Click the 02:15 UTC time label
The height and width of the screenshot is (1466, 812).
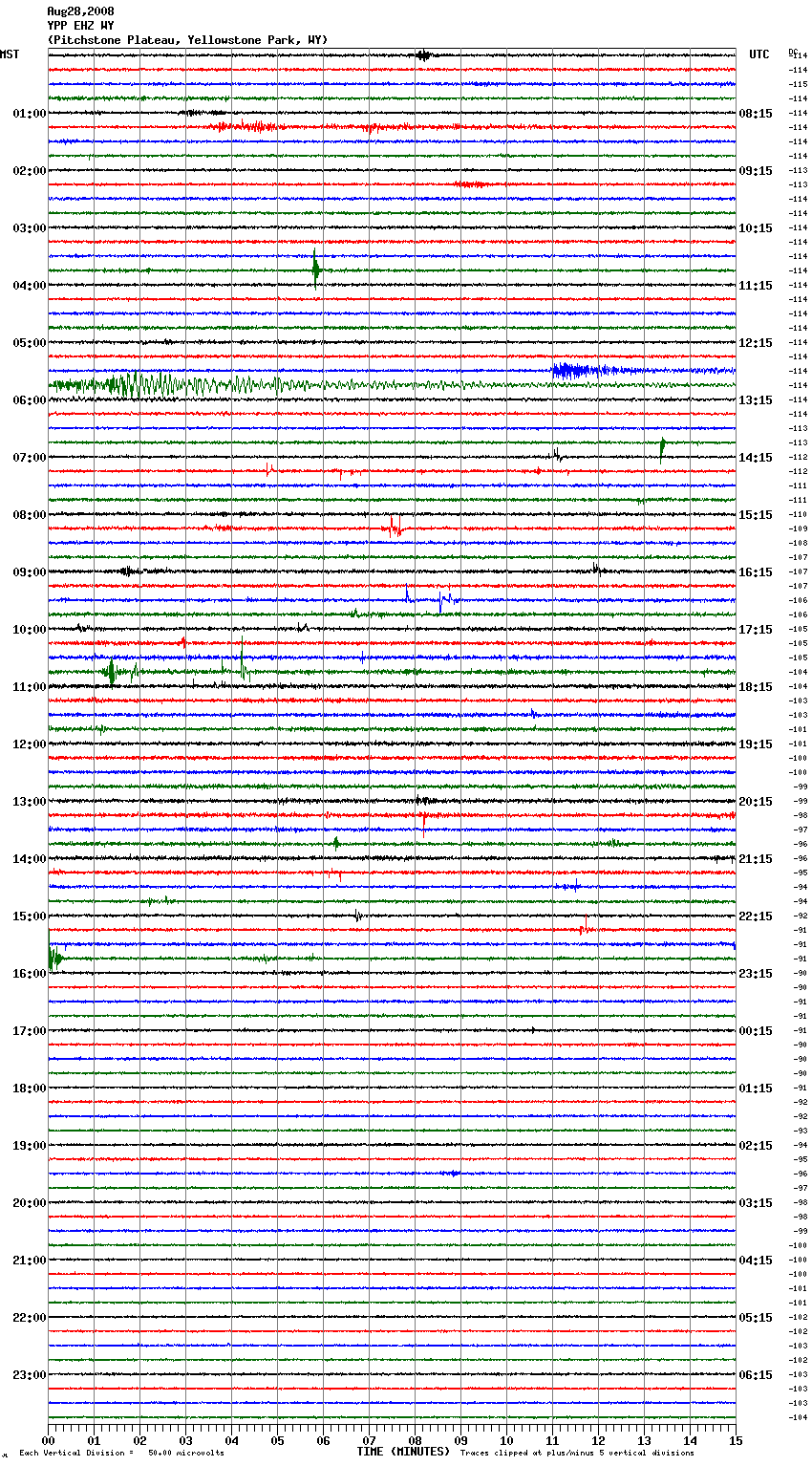[756, 1146]
